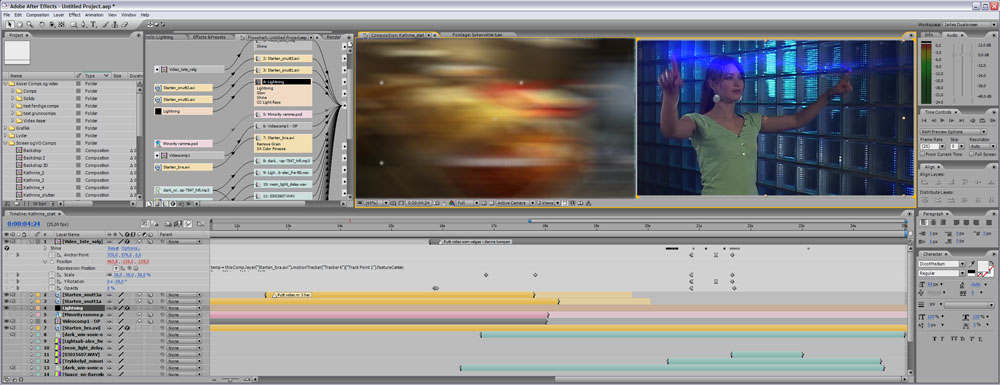Switch to the Effects & Presets tab
This screenshot has width=1000, height=385.
(x=209, y=37)
